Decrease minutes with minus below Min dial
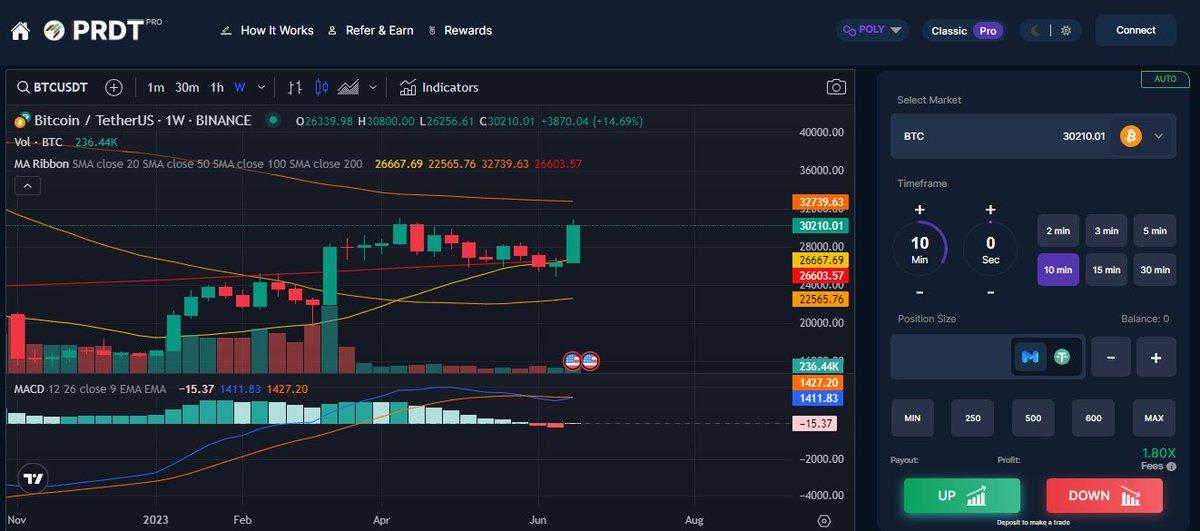Image resolution: width=1200 pixels, height=531 pixels. pyautogui.click(x=919, y=291)
